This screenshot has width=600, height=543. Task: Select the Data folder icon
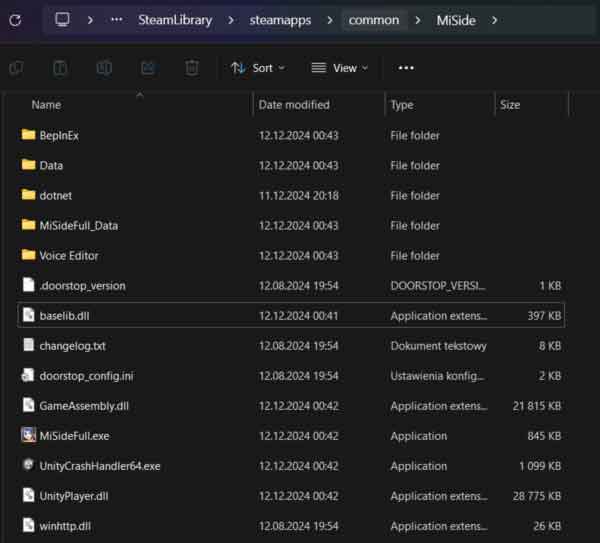click(28, 165)
